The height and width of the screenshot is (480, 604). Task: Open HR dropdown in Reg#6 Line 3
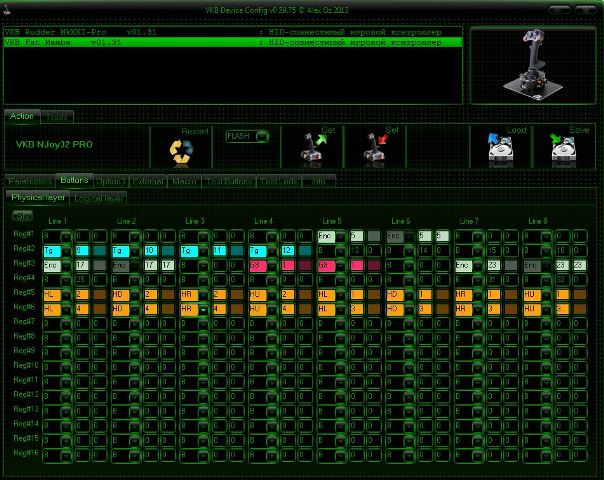pyautogui.click(x=203, y=309)
